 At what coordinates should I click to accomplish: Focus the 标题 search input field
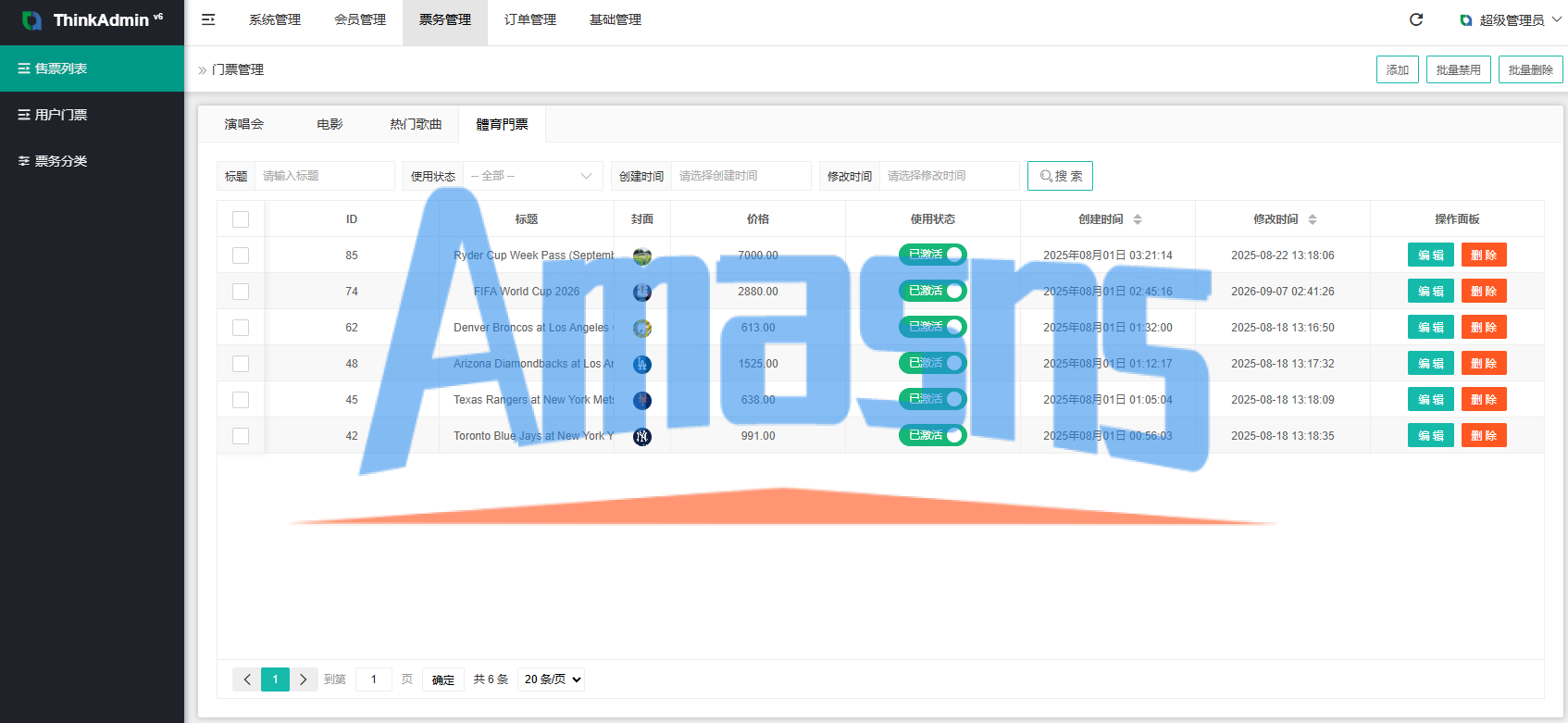325,176
